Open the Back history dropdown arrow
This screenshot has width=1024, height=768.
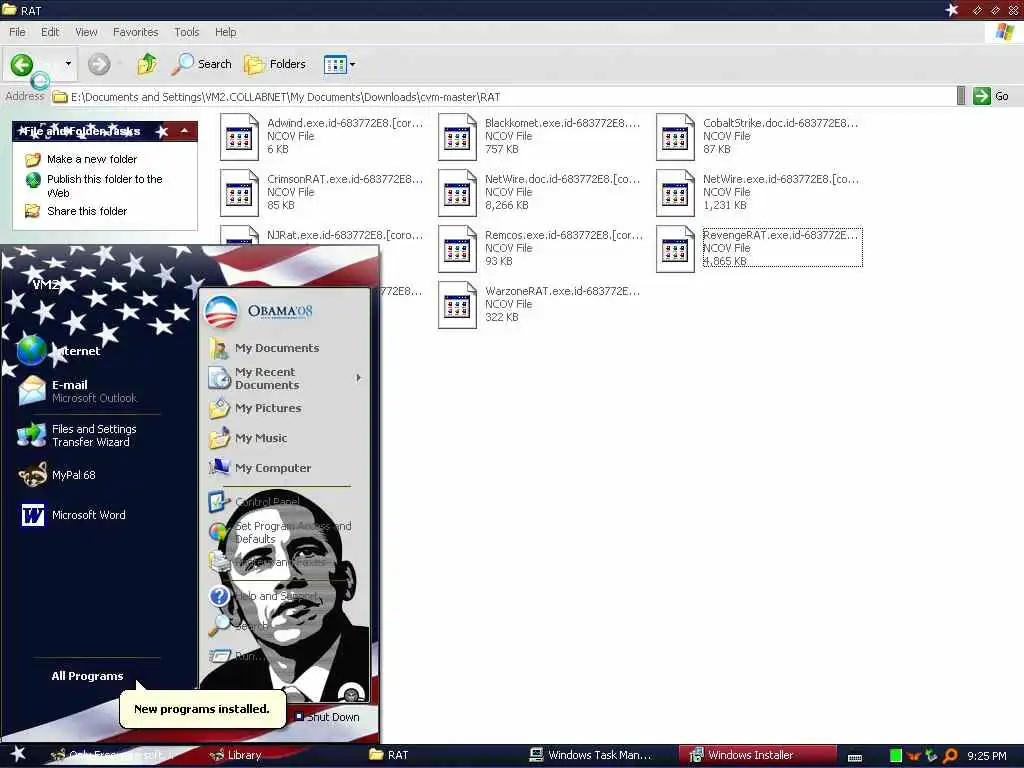tap(68, 64)
